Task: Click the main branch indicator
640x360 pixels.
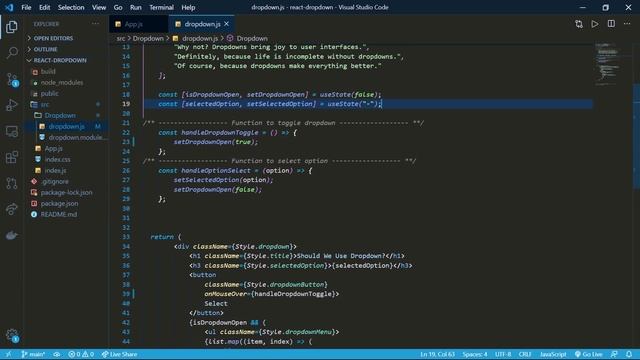Action: [x=33, y=354]
